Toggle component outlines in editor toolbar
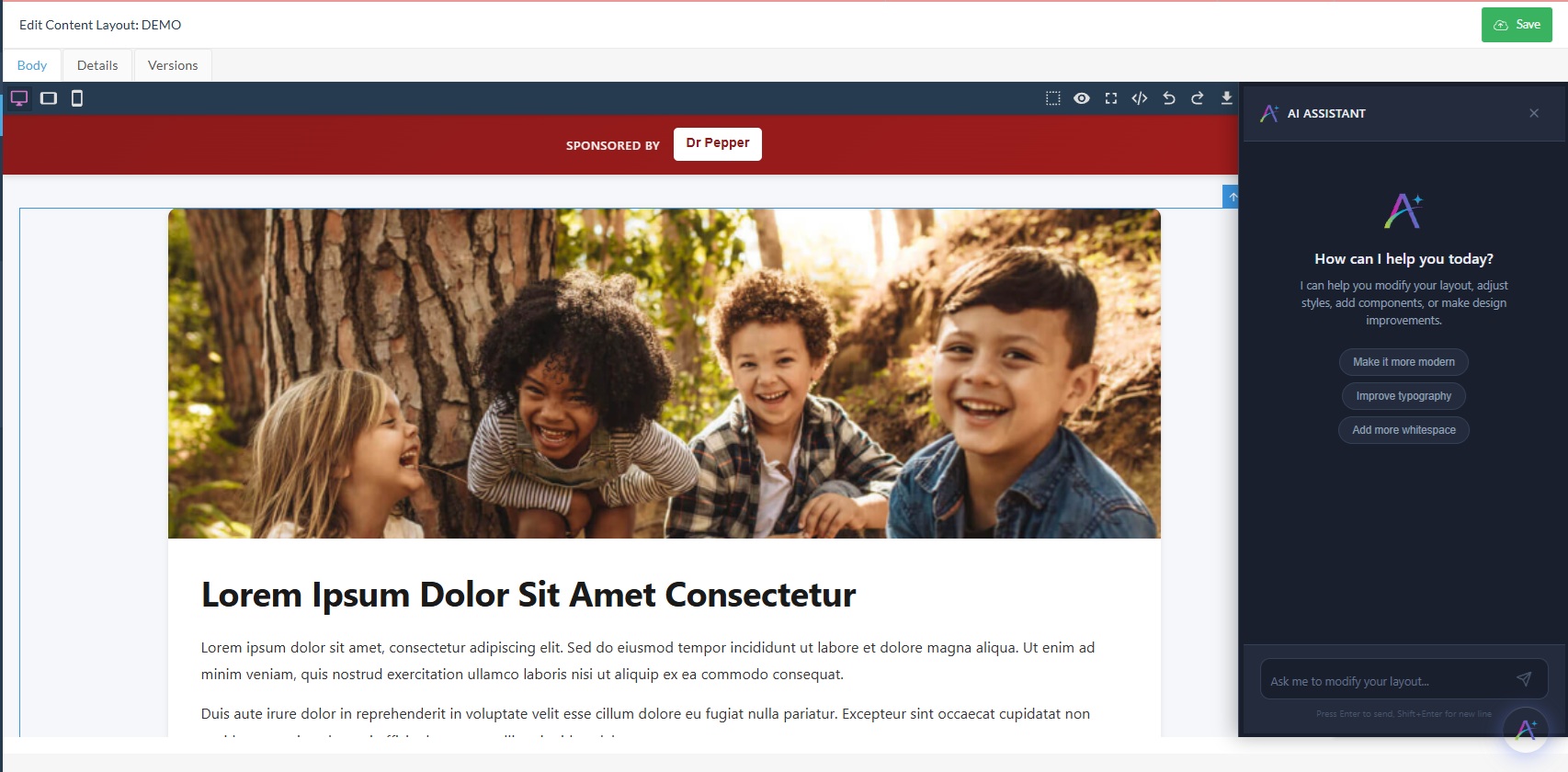 pos(1053,98)
